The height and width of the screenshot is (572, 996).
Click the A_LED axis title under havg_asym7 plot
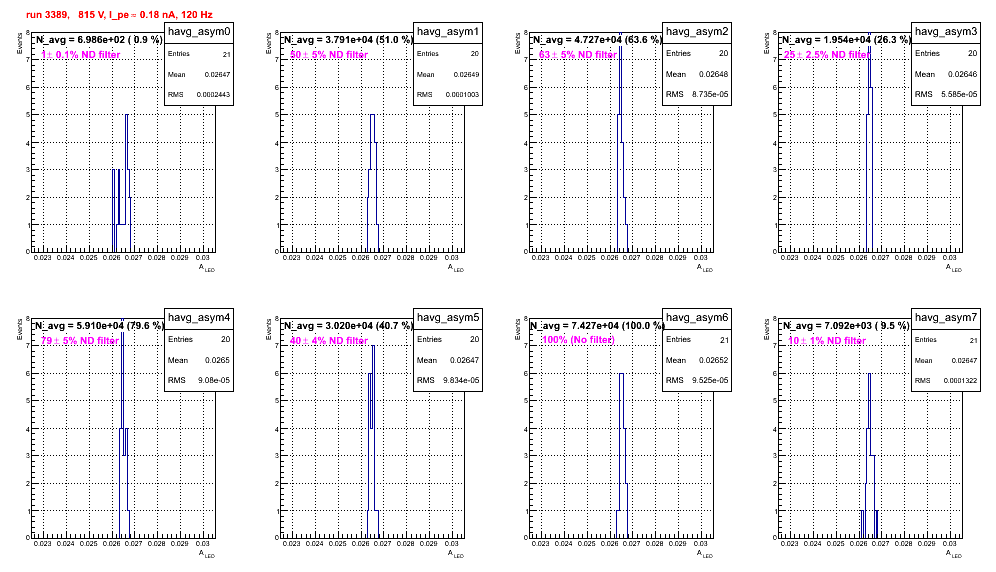click(954, 554)
